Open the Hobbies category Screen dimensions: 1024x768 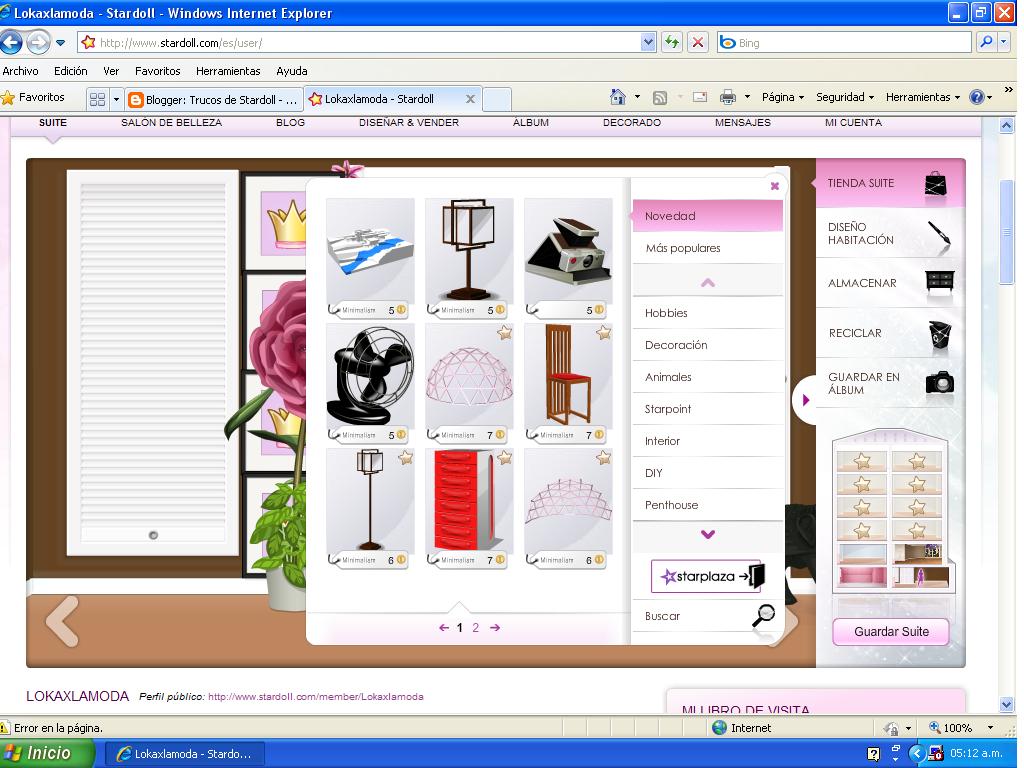[x=708, y=313]
